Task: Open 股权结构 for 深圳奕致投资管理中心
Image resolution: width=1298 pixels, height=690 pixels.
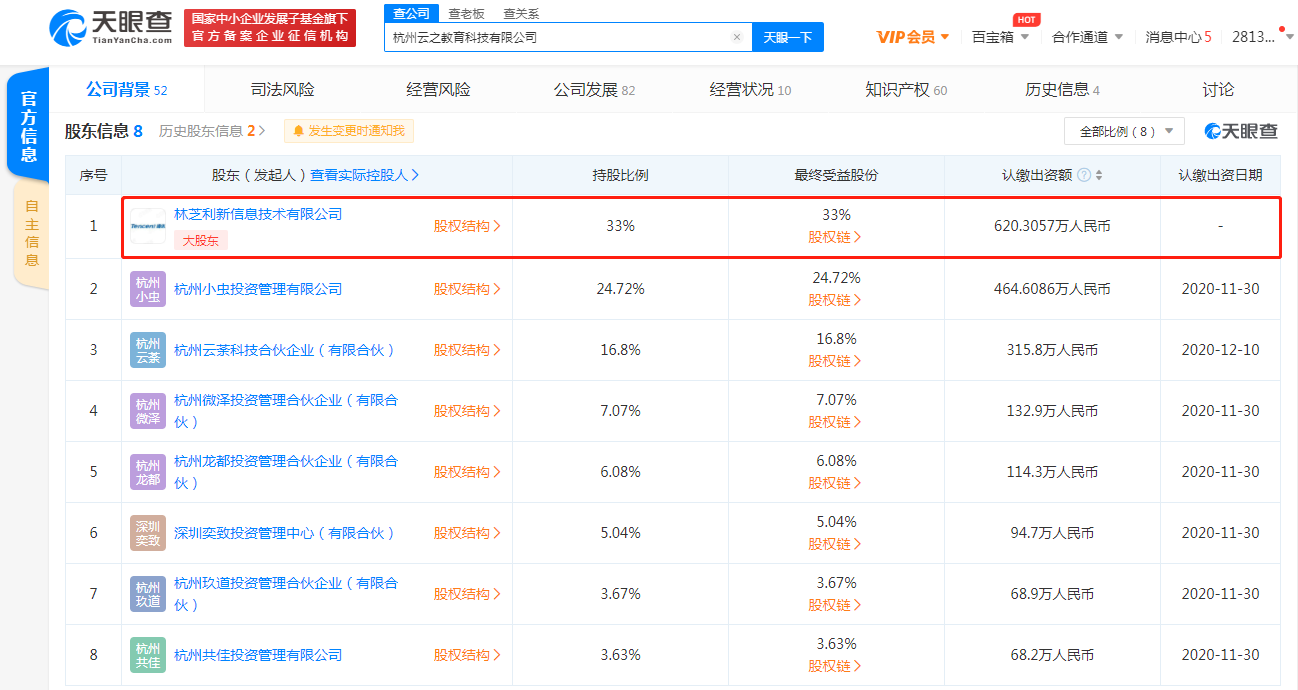Action: 467,533
